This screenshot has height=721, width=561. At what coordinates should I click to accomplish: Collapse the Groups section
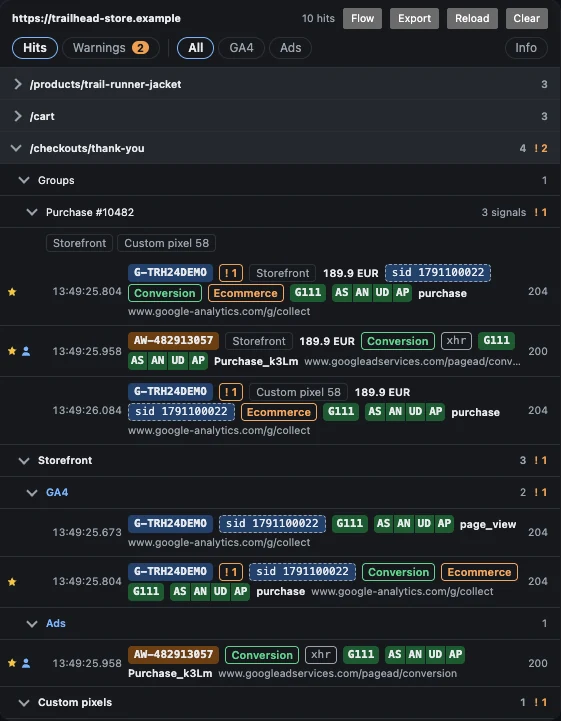280,180
